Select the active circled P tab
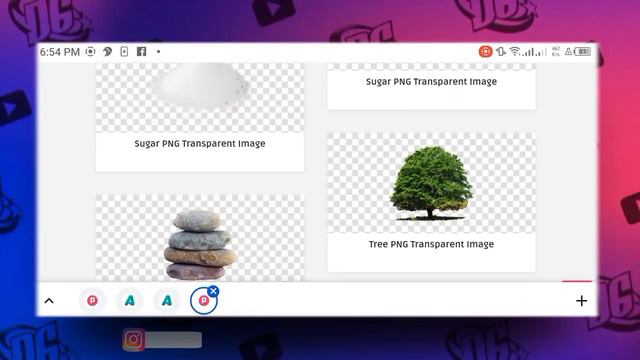 [x=203, y=301]
